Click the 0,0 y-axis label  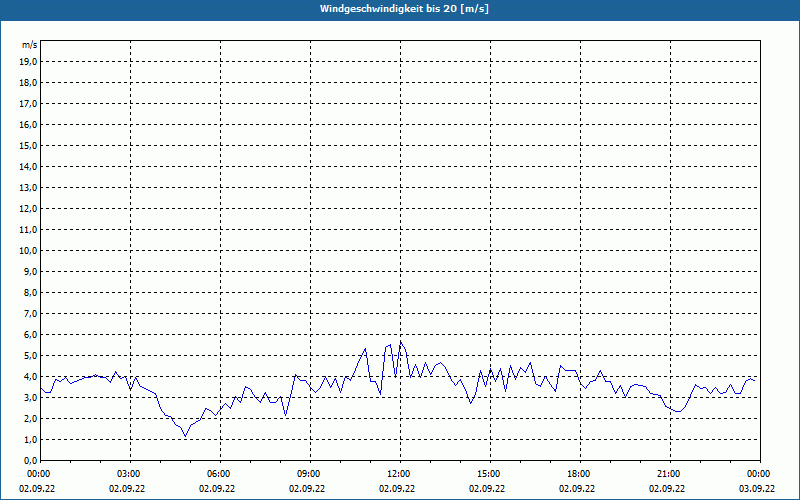click(x=31, y=461)
